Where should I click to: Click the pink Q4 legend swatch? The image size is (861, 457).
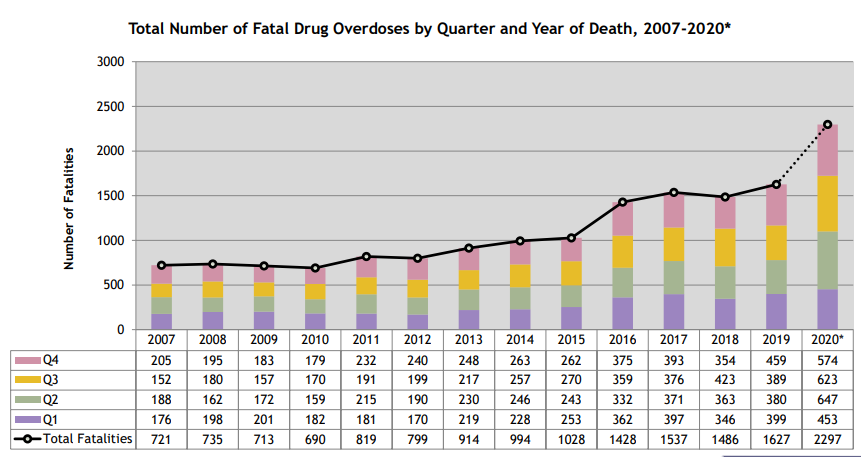[24, 359]
